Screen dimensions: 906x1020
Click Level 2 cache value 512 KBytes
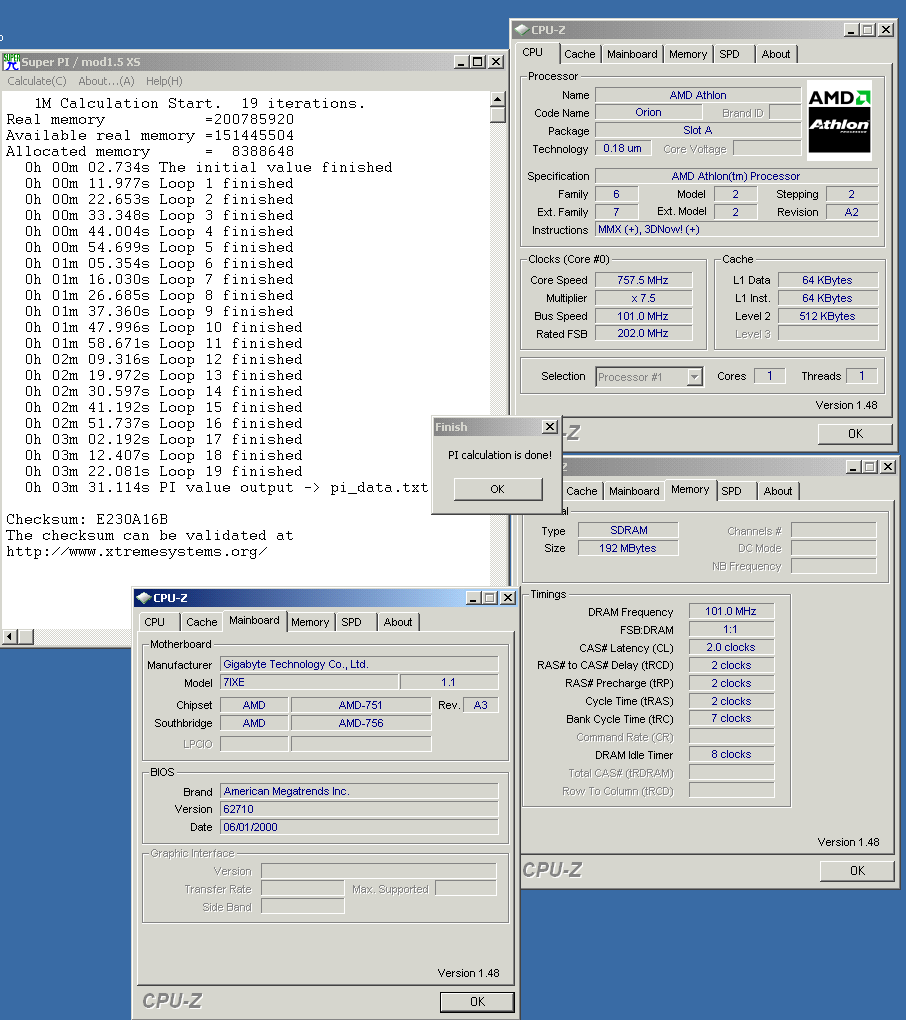click(x=827, y=316)
